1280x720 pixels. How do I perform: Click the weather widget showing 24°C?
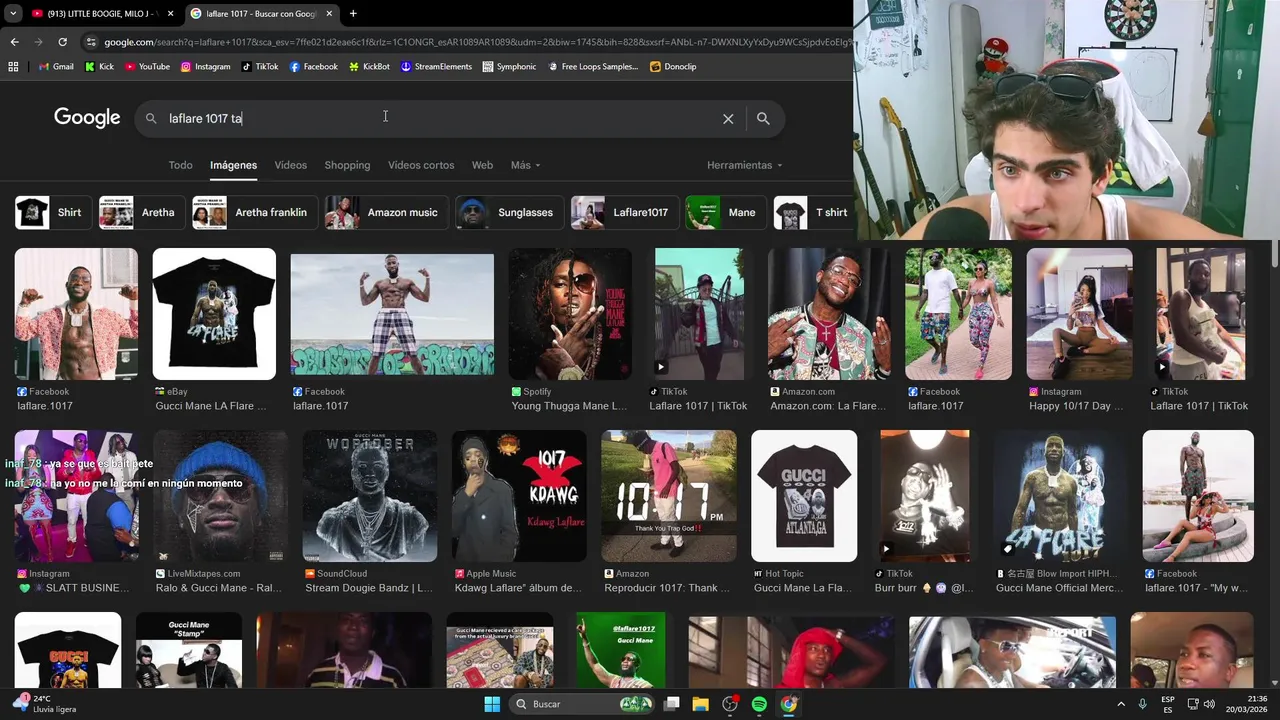[x=44, y=704]
